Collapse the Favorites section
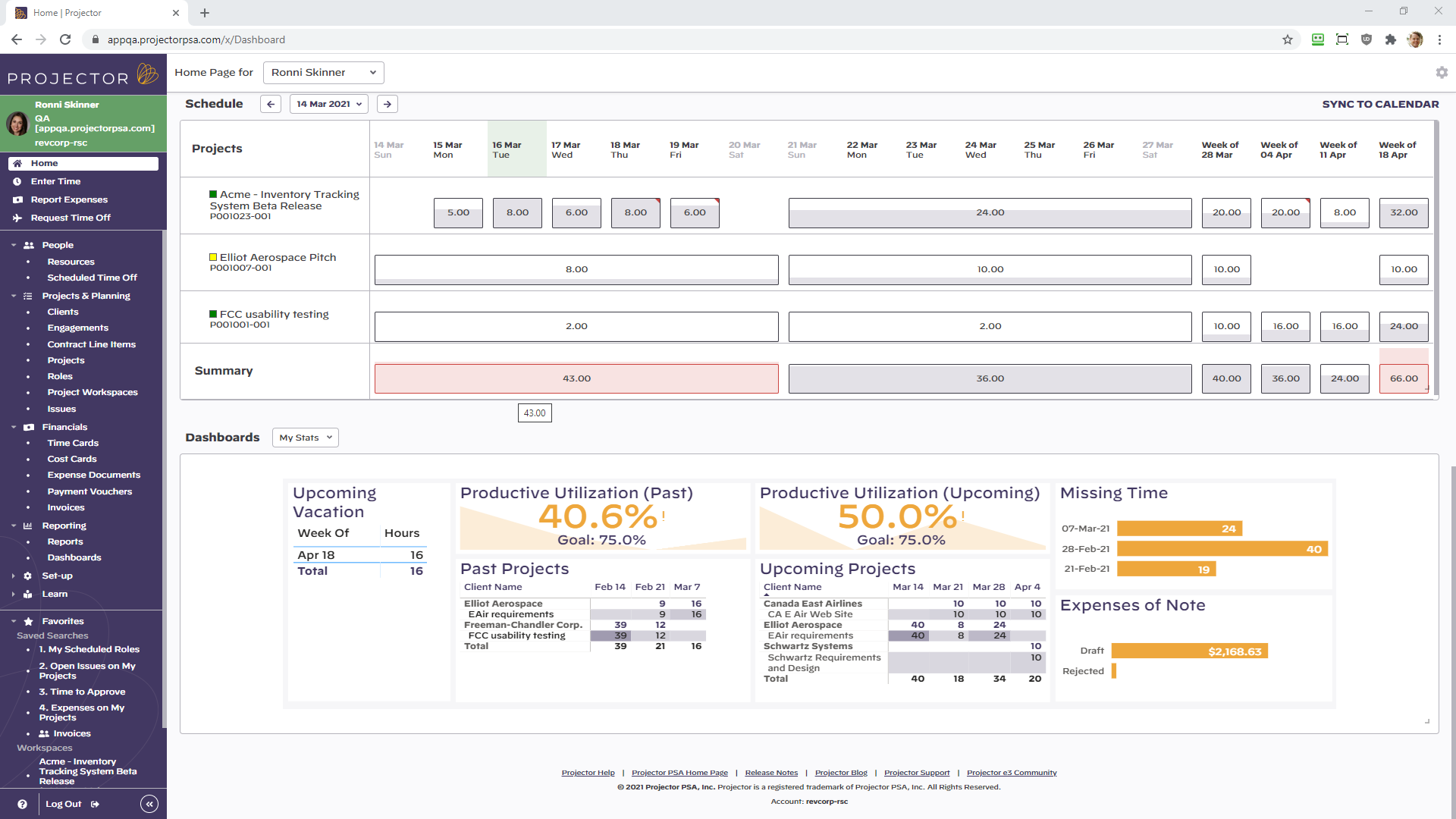1456x819 pixels. pyautogui.click(x=14, y=622)
